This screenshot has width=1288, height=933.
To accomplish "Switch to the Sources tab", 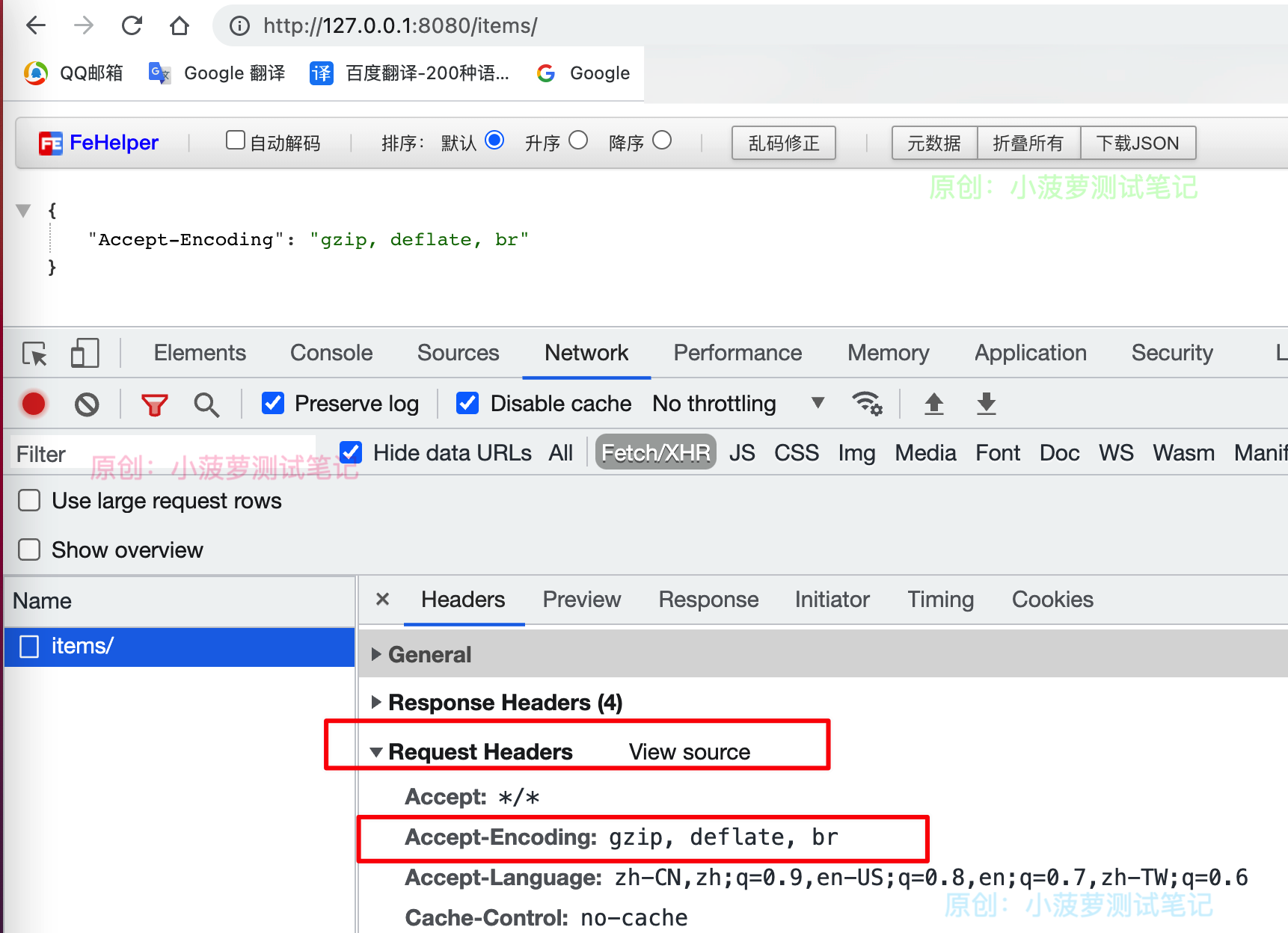I will [458, 353].
